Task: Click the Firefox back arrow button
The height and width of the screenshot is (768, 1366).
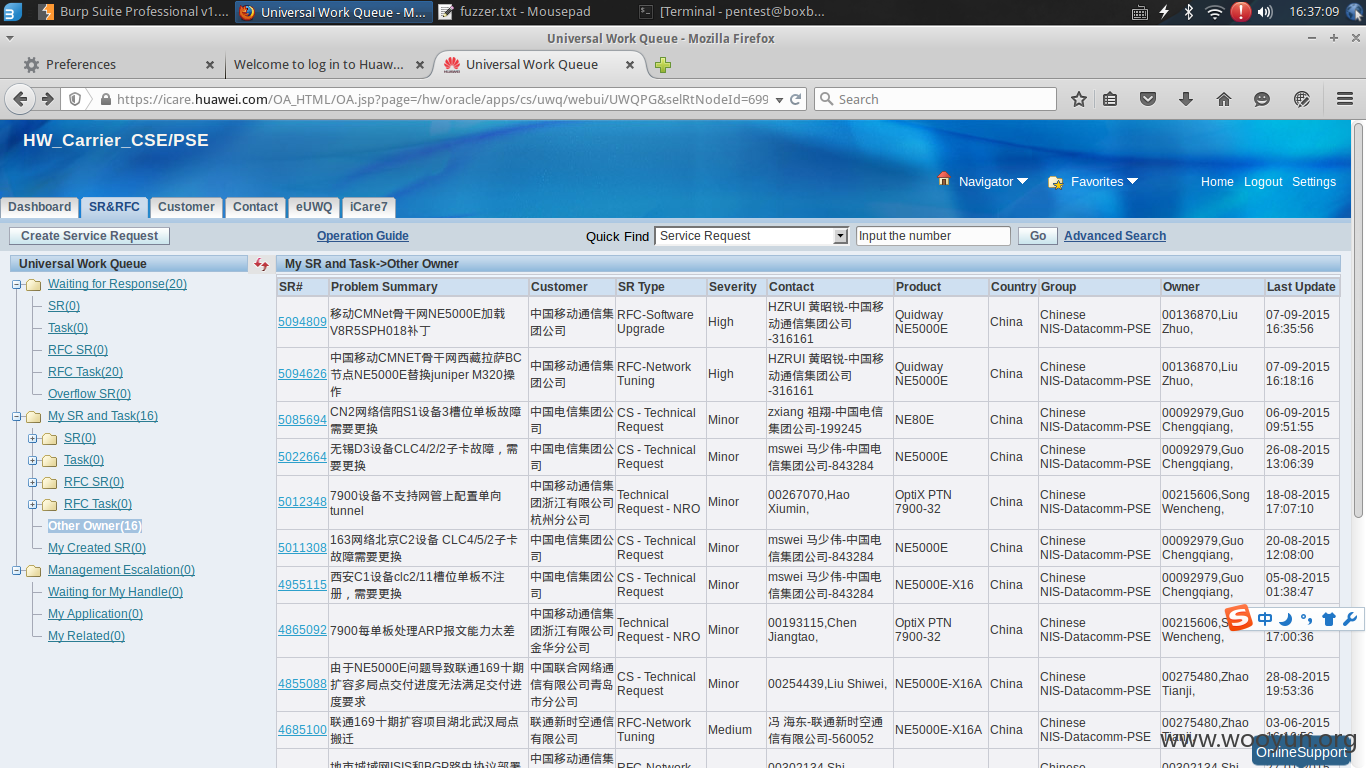Action: tap(20, 99)
